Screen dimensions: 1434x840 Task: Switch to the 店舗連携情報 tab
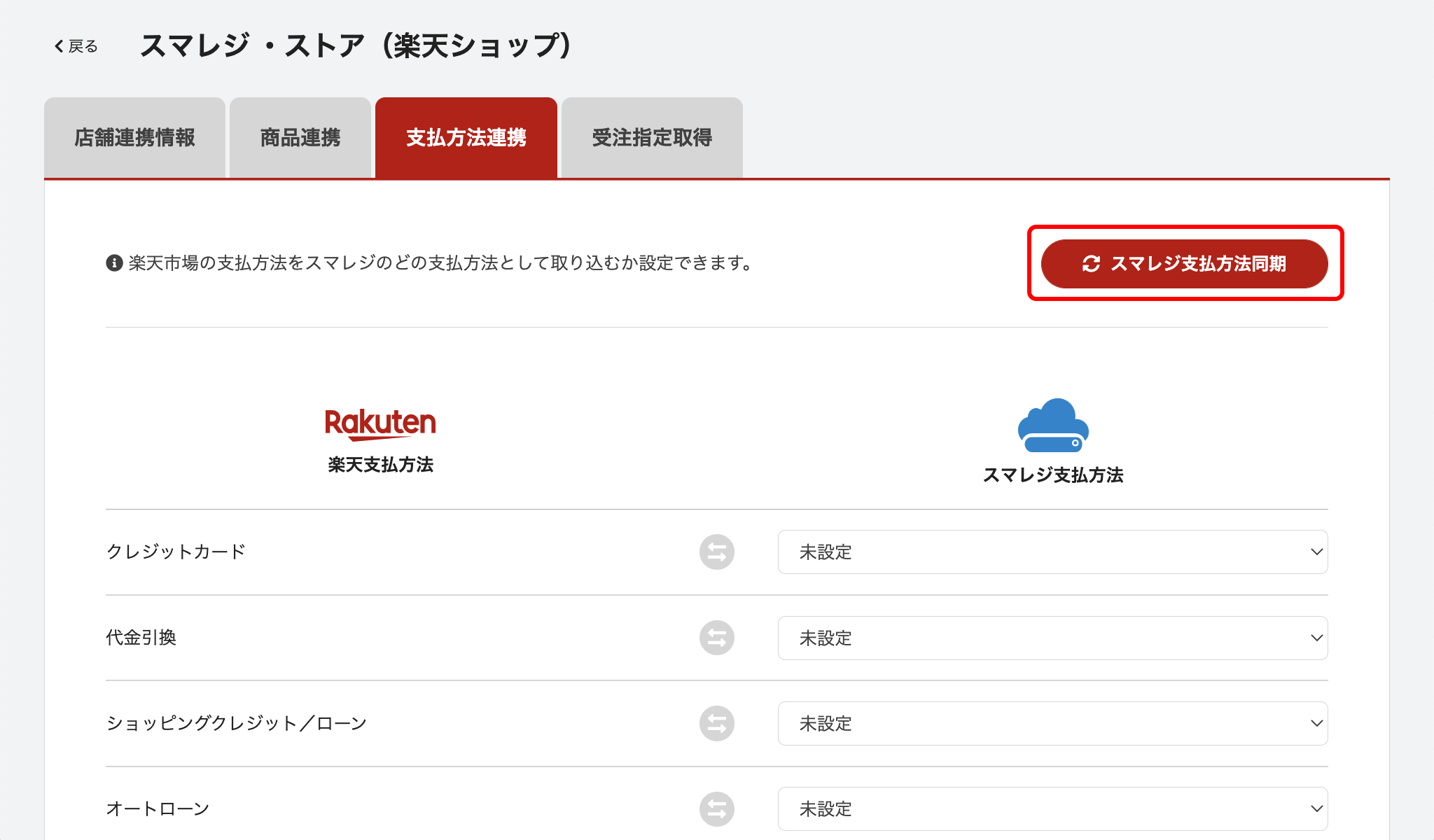pyautogui.click(x=134, y=138)
